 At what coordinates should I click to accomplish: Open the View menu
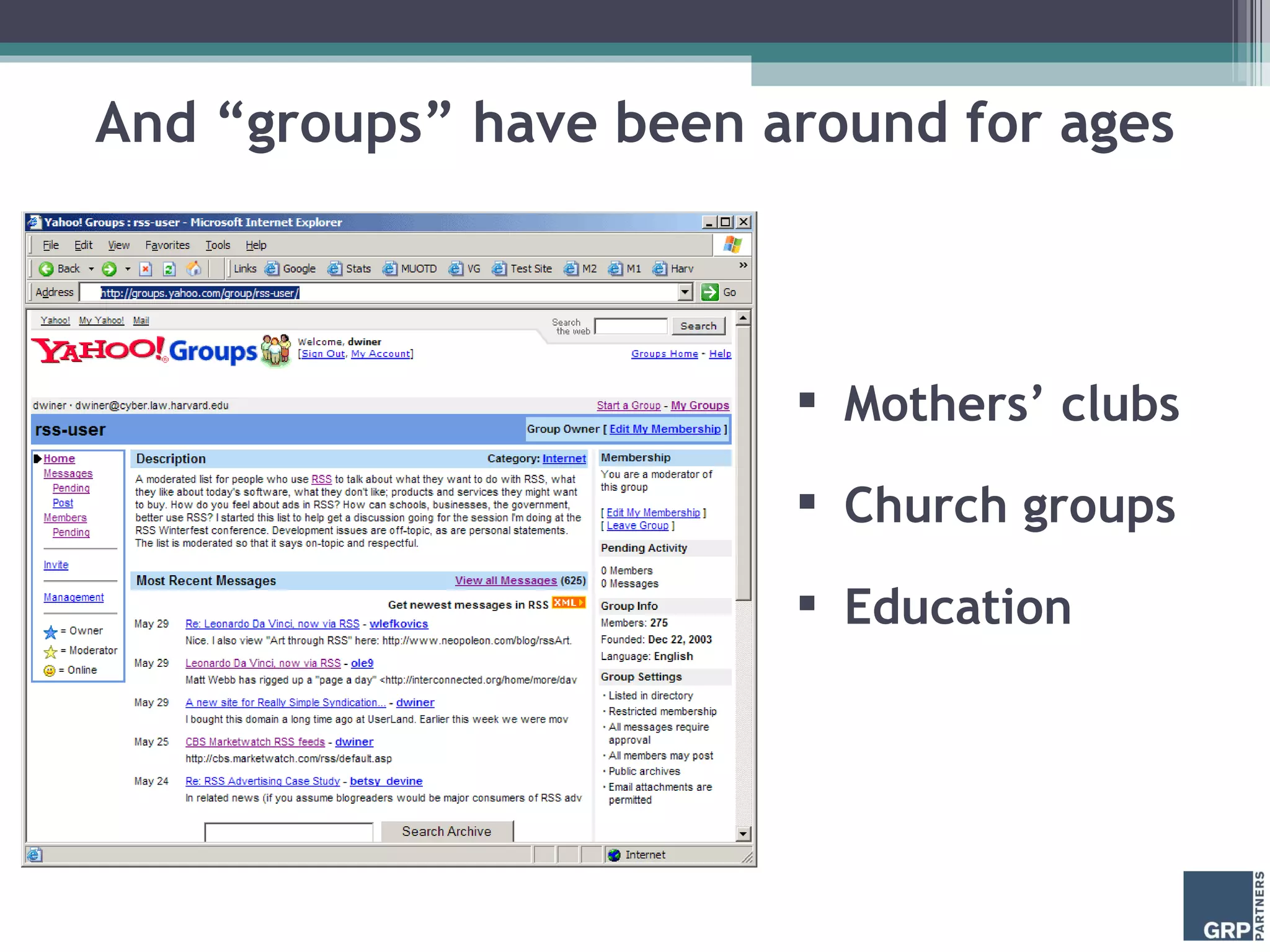pyautogui.click(x=118, y=245)
